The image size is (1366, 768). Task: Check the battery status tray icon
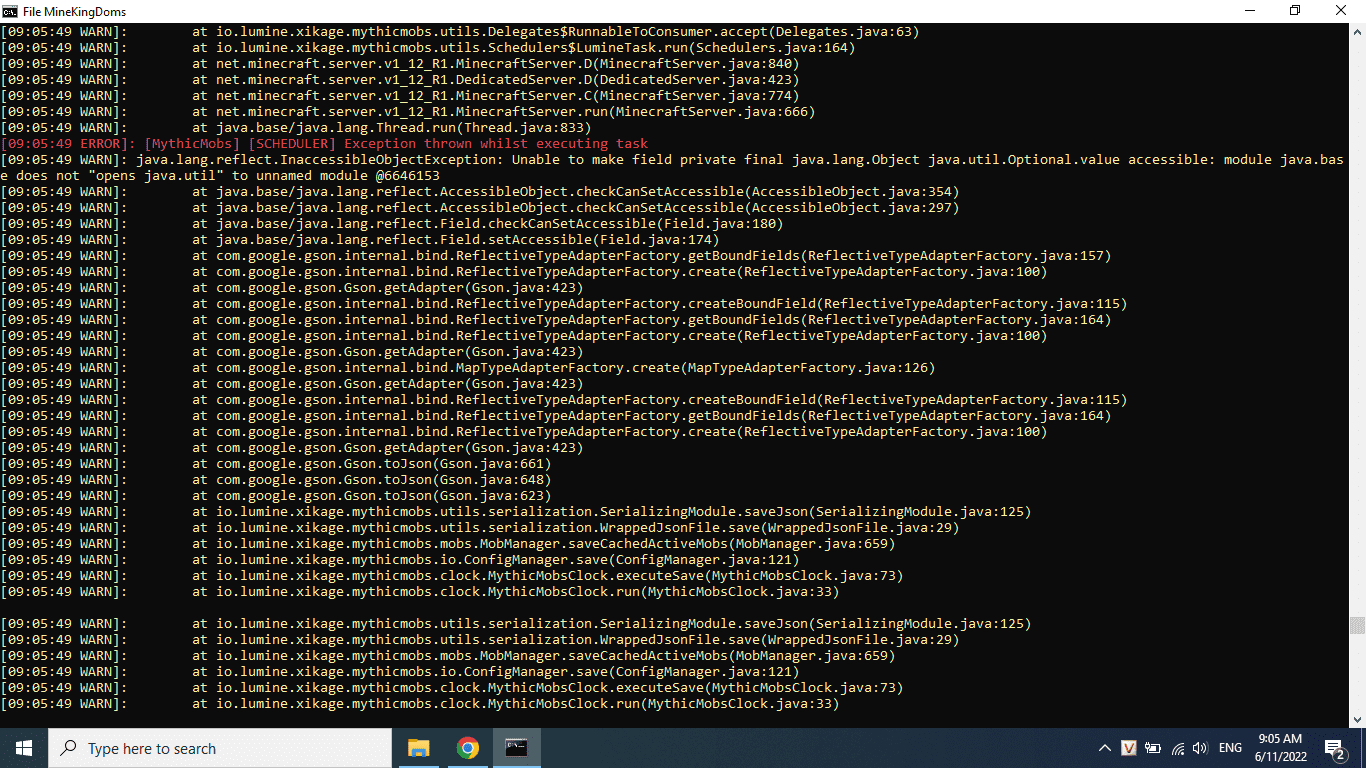point(1153,748)
